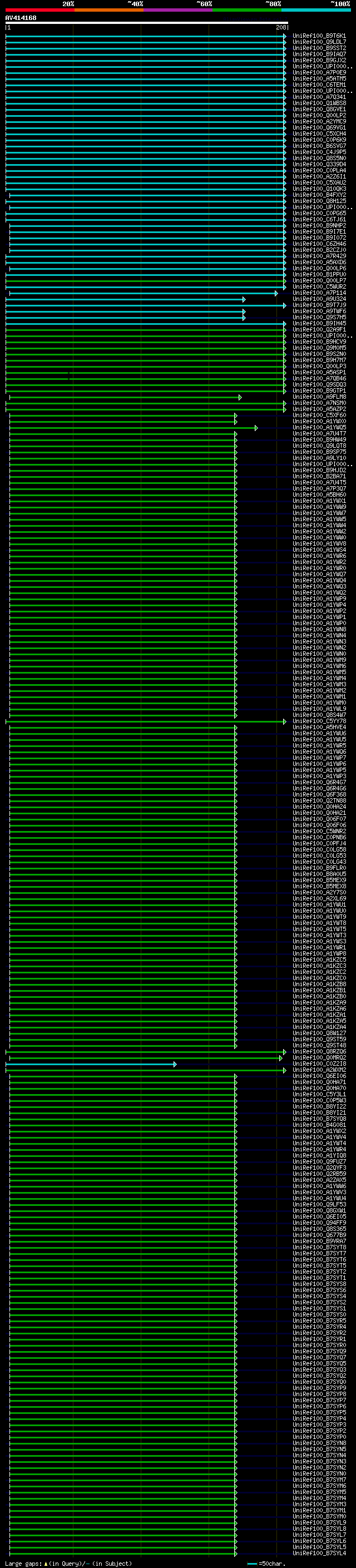The image size is (356, 1568).
Task: Click the UniRef100_A2XL69 label
Action: [x=319, y=898]
